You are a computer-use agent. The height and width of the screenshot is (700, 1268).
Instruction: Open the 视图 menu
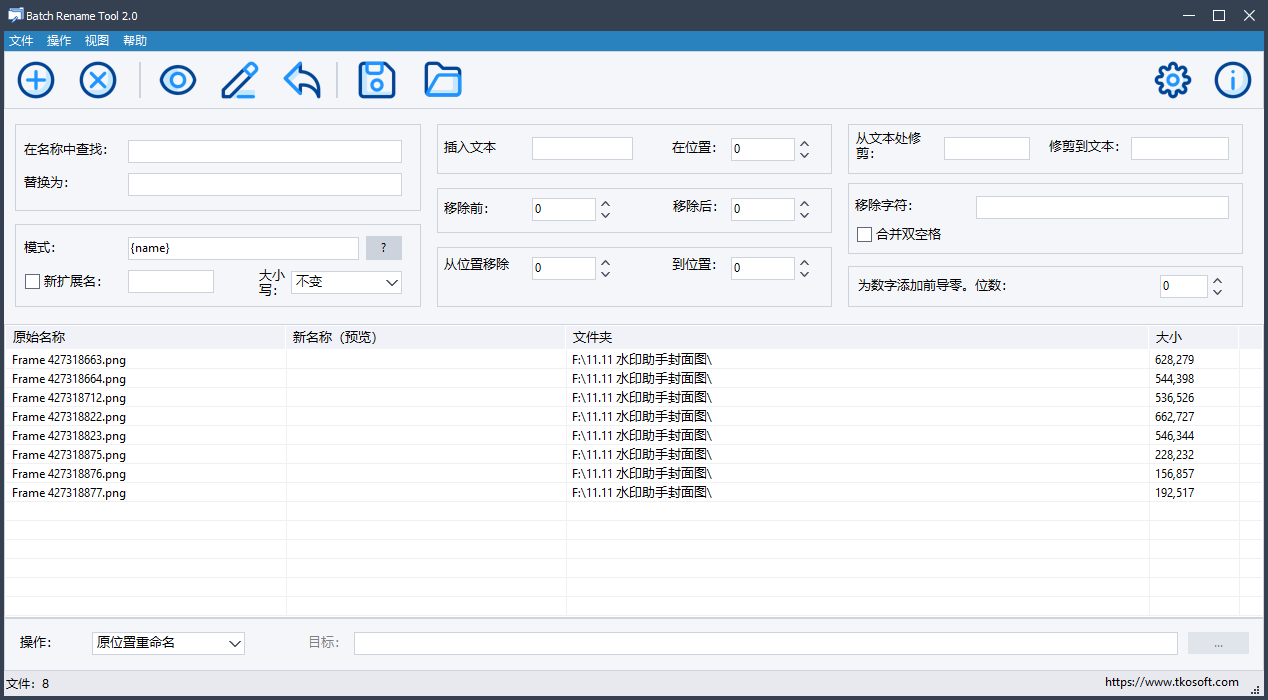pos(97,41)
